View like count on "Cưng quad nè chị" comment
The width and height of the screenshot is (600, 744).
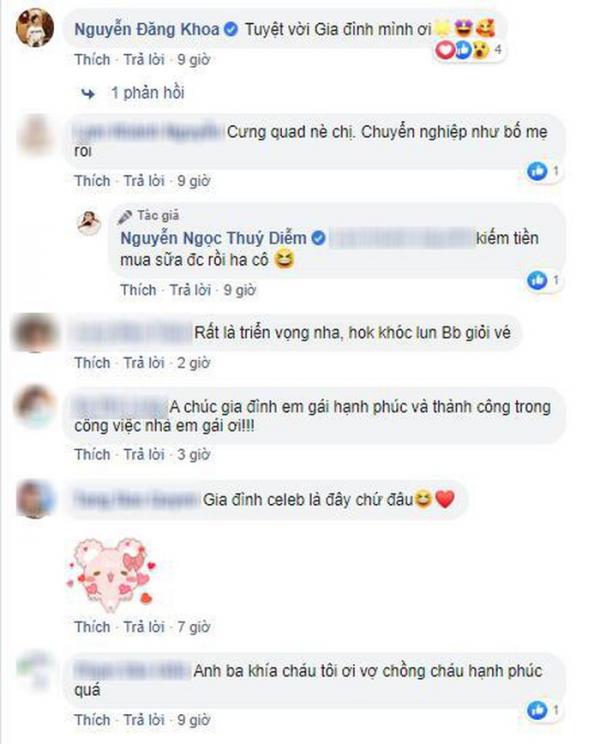click(x=544, y=171)
